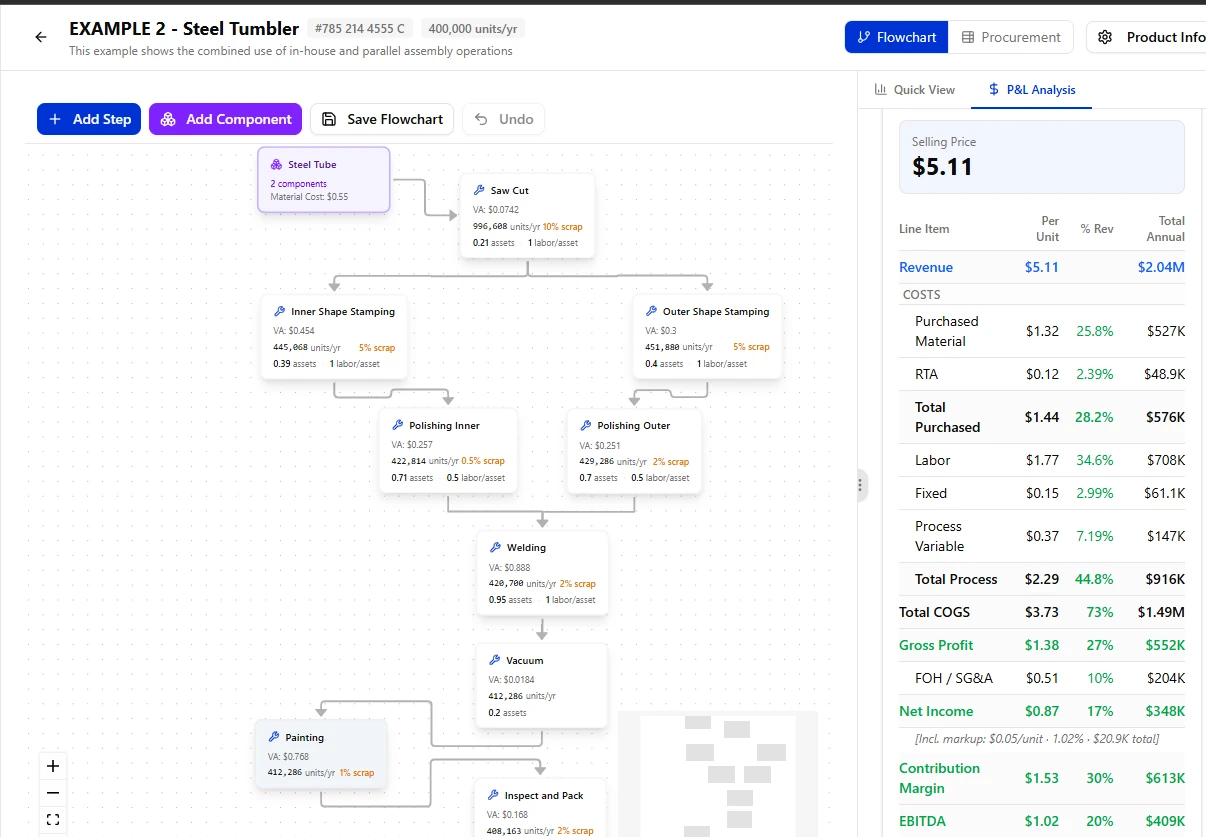Click the Product Info gear icon

1105,37
